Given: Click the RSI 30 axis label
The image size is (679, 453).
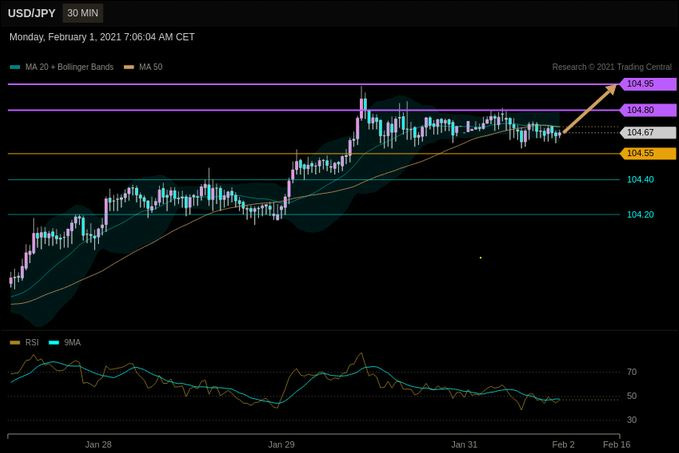Looking at the screenshot, I should (632, 420).
